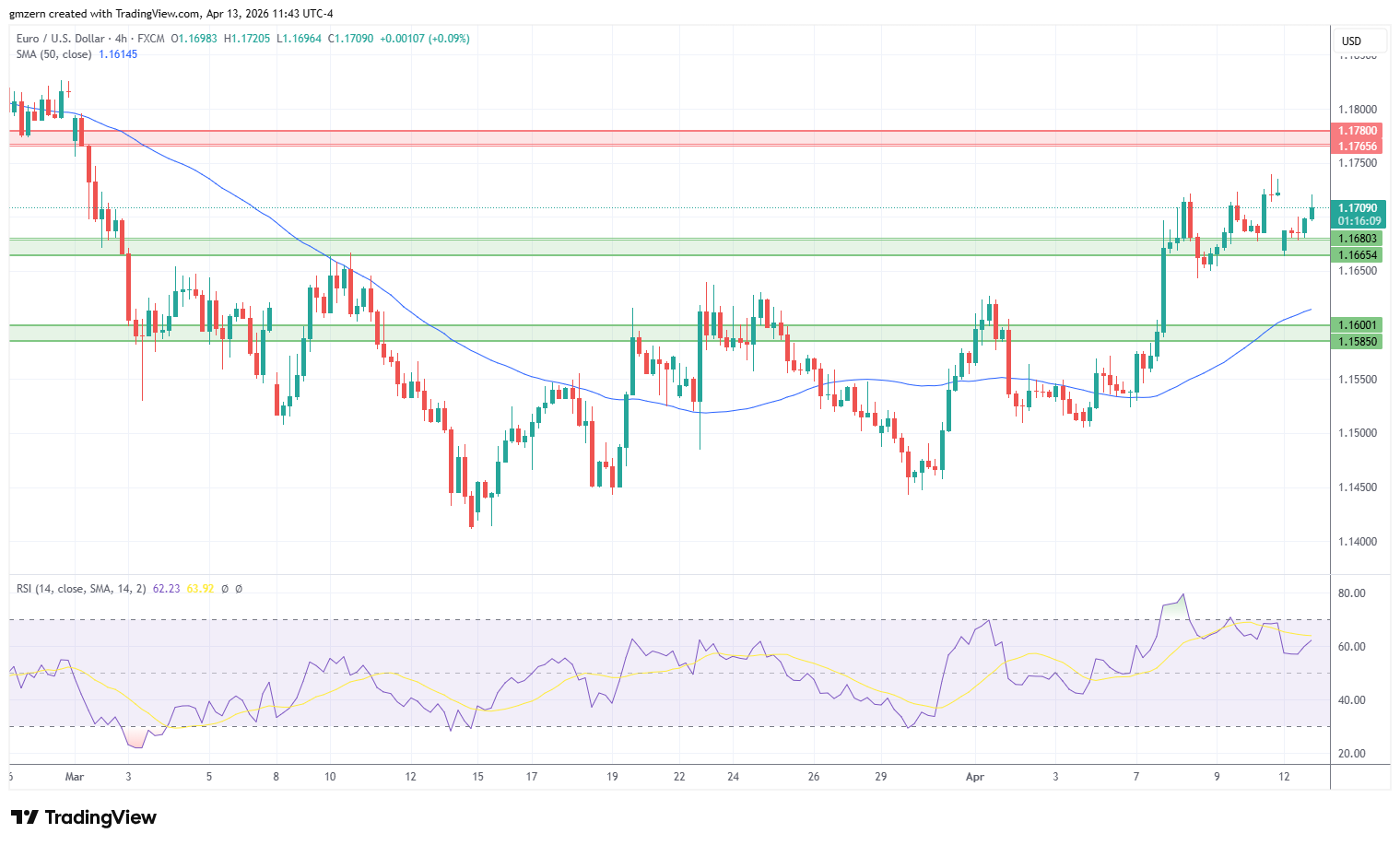This screenshot has width=1400, height=845.
Task: Click the green support zone between 1.16654 and 1.16803
Action: click(670, 247)
